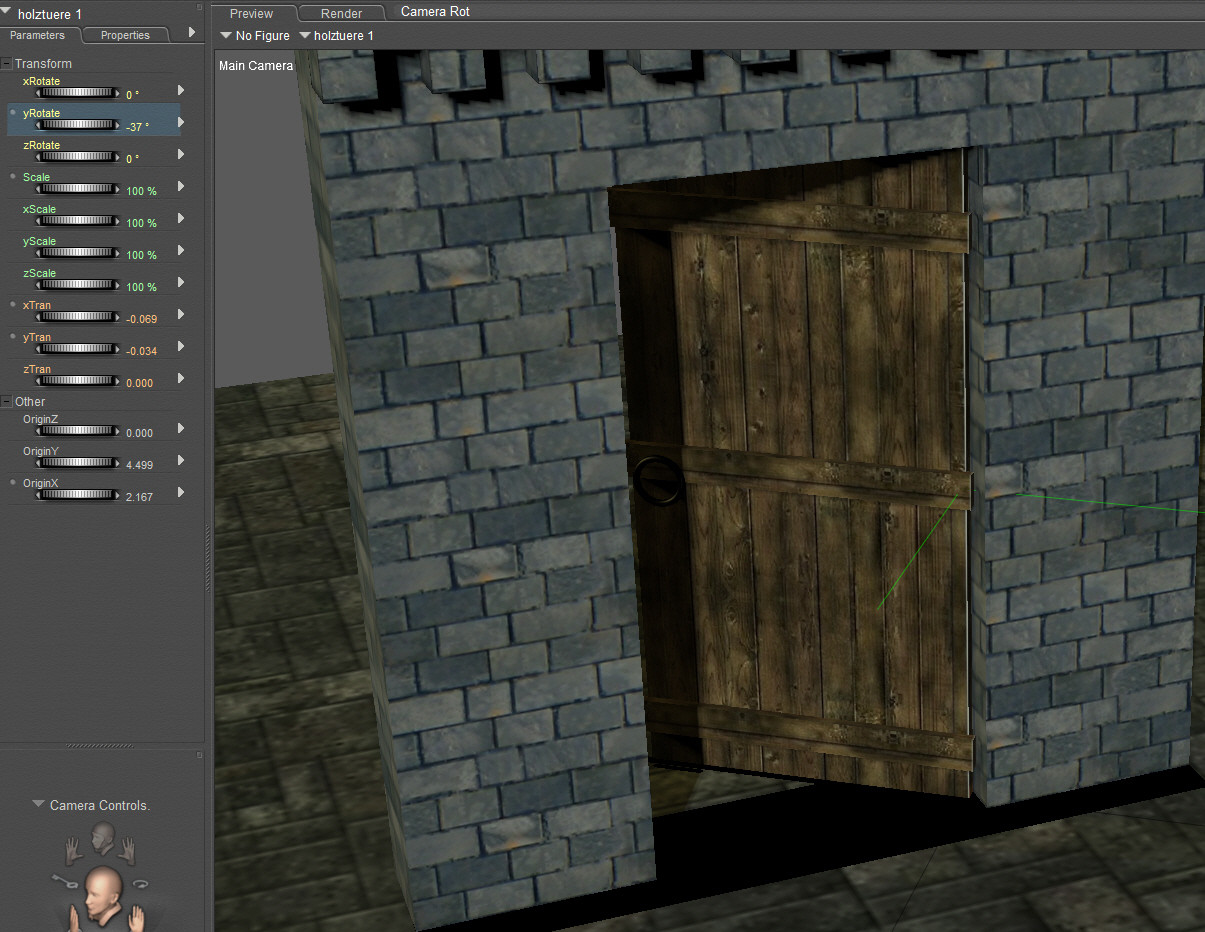Click the xScale parameter dial
This screenshot has height=932, width=1205.
point(78,221)
